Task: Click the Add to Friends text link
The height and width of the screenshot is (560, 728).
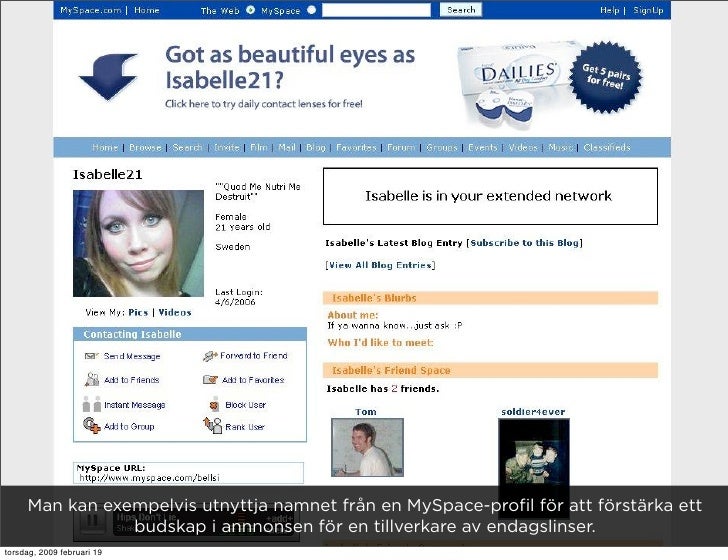Action: tap(131, 380)
